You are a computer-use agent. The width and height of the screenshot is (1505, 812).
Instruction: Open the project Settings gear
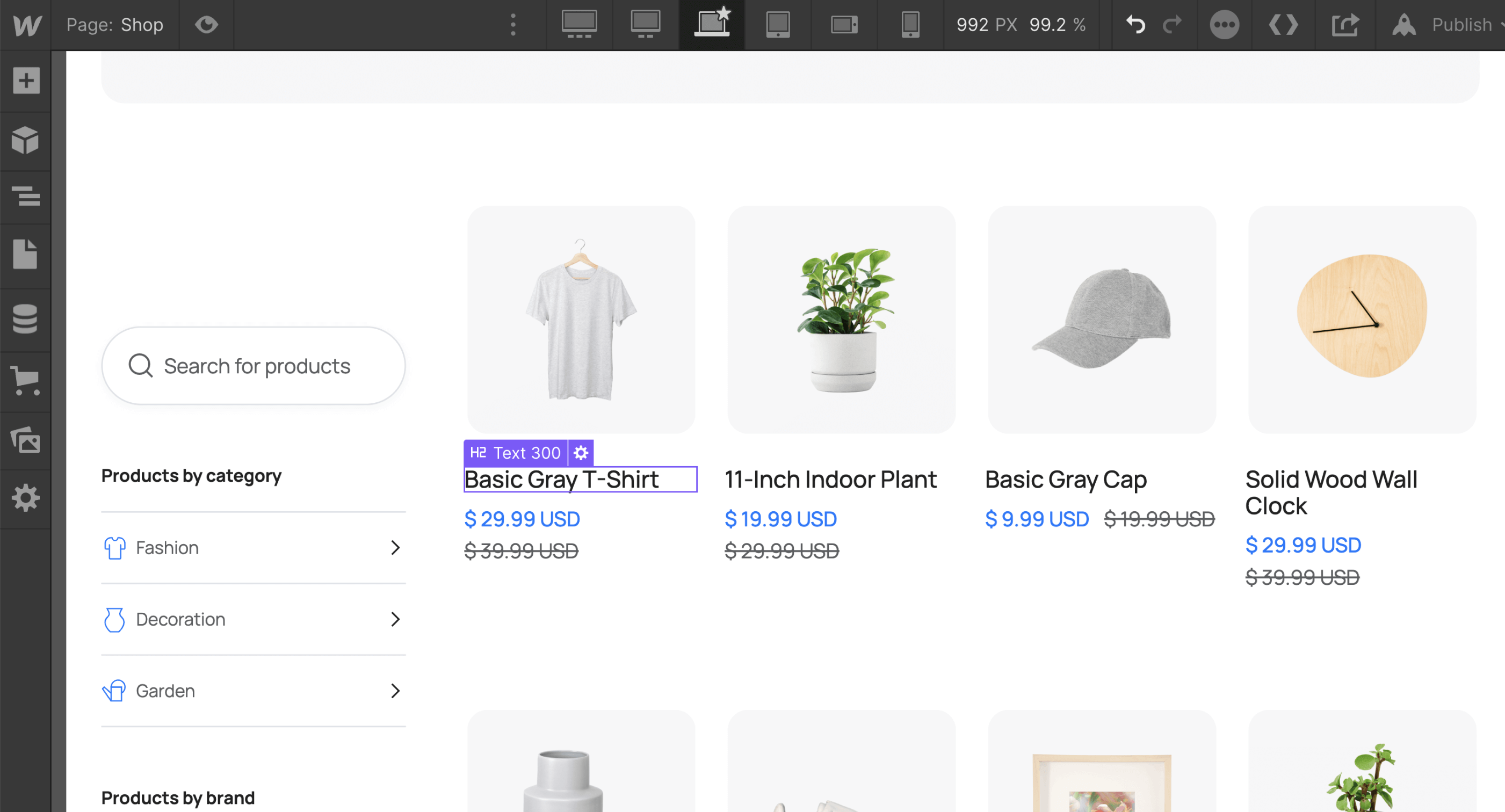click(26, 498)
